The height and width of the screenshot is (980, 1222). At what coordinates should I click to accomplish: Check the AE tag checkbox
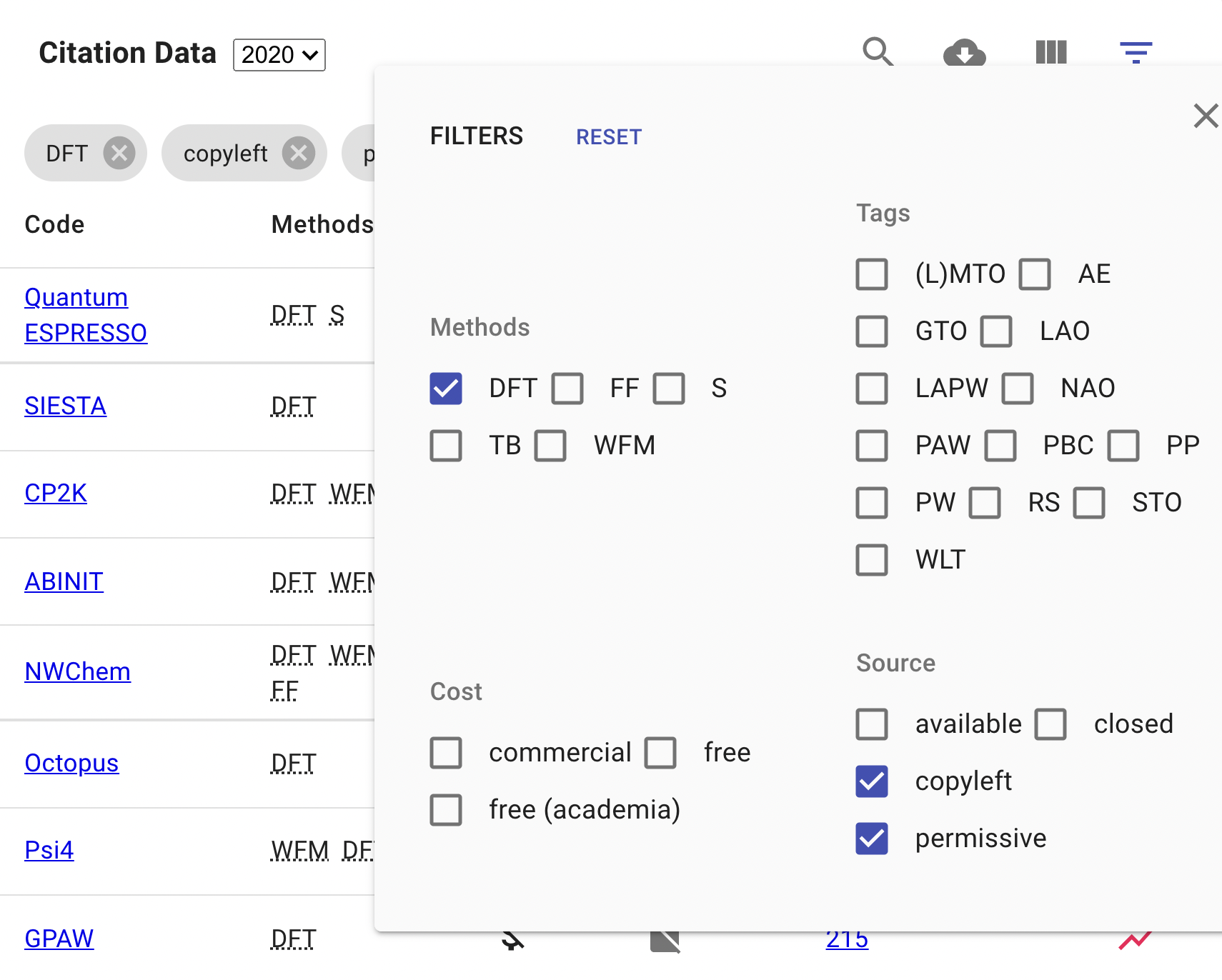pyautogui.click(x=1035, y=274)
